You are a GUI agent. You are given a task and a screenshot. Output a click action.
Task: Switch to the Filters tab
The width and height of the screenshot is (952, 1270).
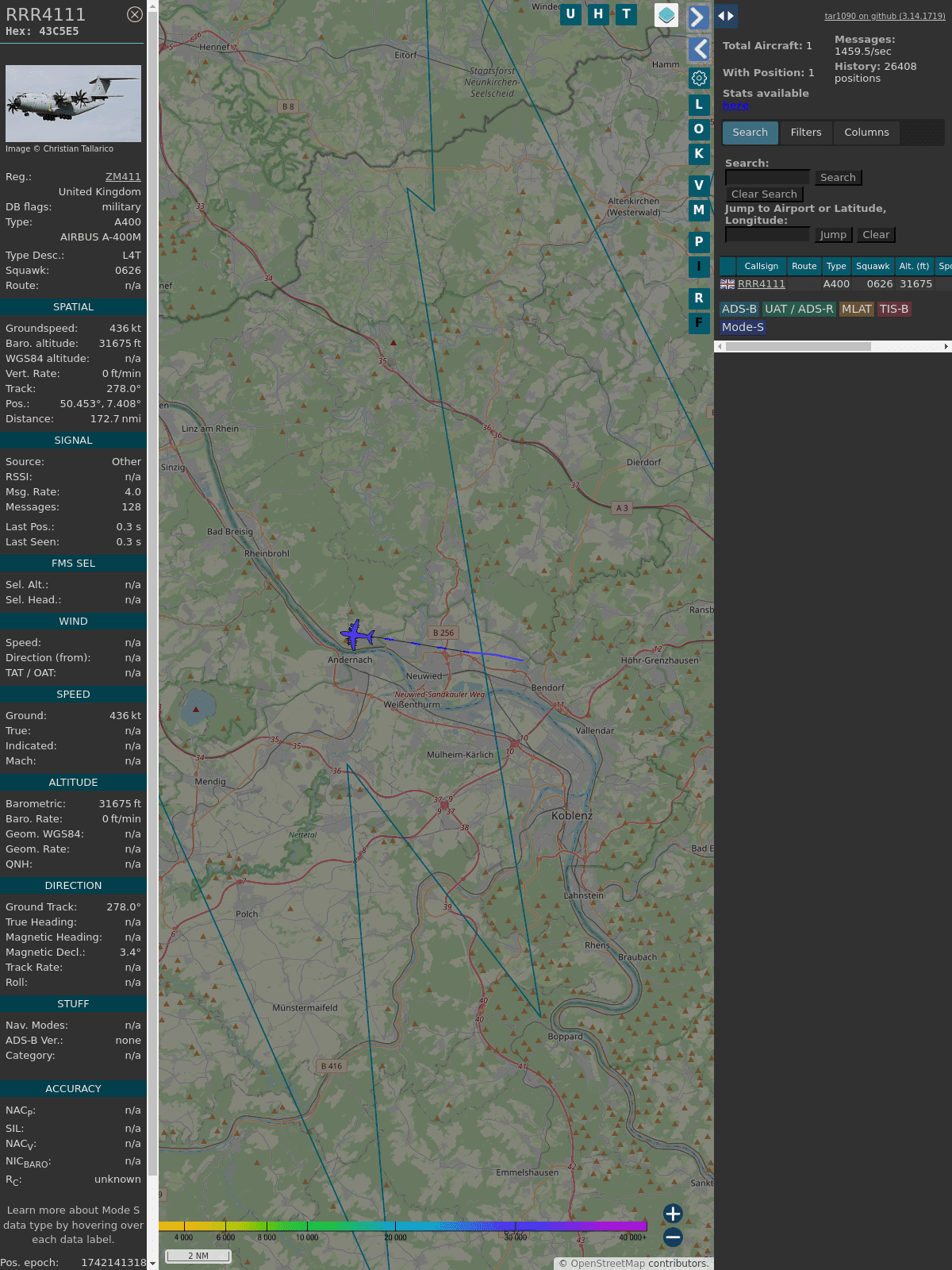806,133
